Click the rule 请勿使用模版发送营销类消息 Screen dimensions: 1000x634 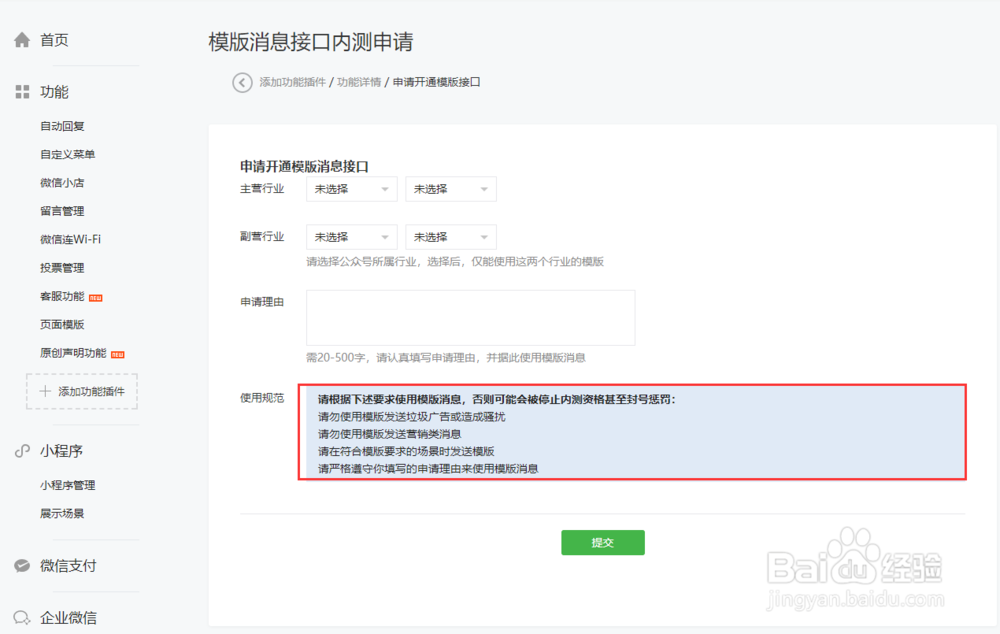389,434
